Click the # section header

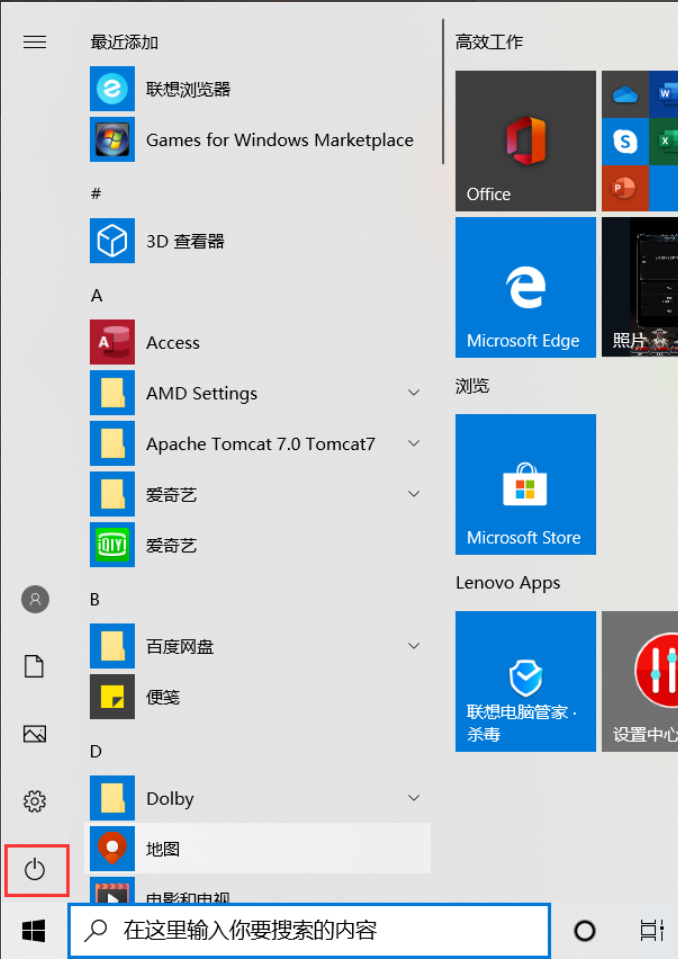coord(95,194)
